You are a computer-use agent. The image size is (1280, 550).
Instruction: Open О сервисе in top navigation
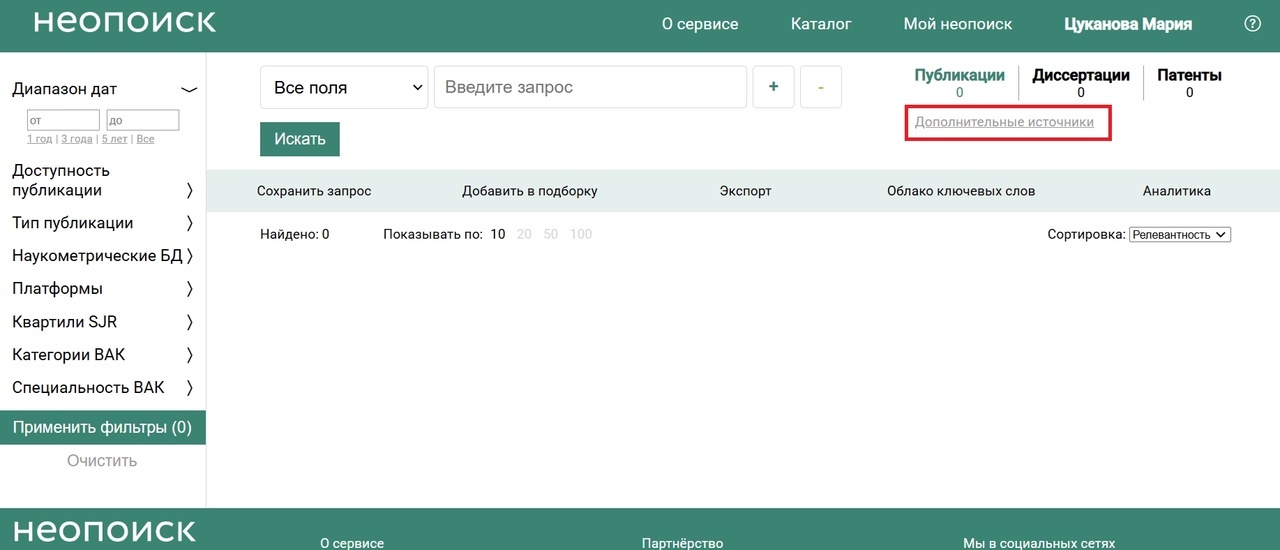[700, 24]
